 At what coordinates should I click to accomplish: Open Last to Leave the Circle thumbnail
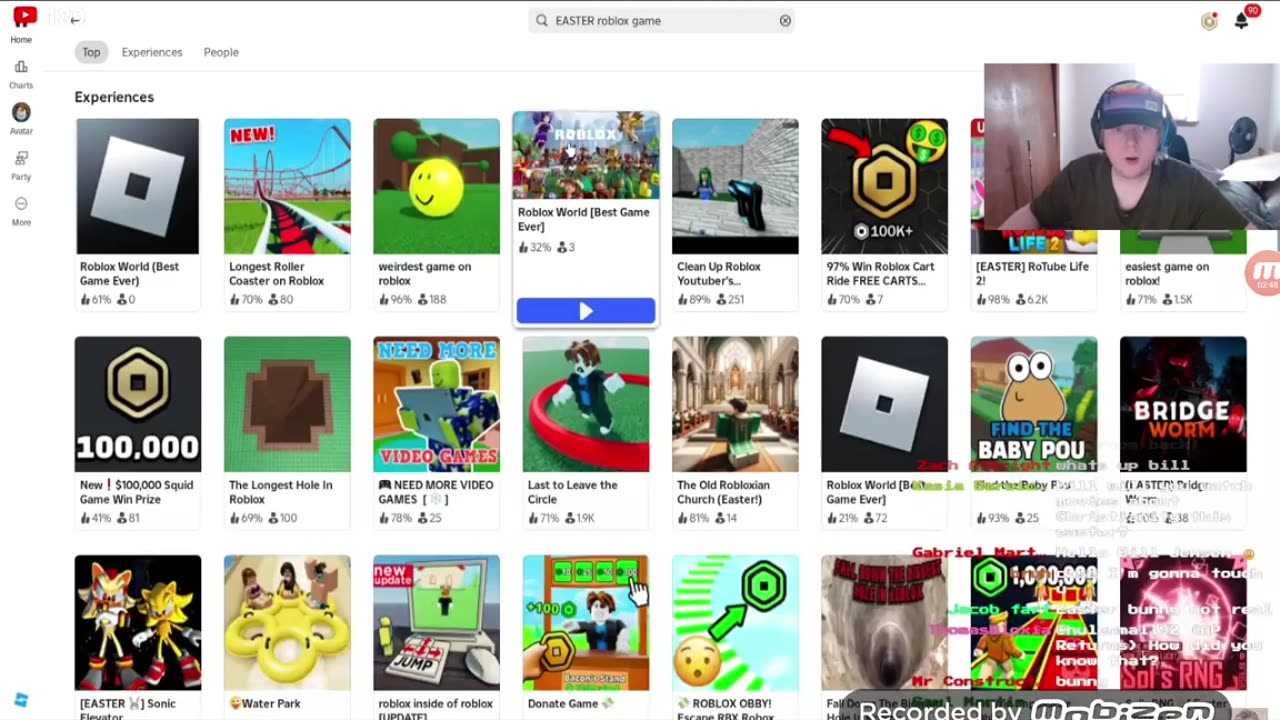pyautogui.click(x=586, y=404)
